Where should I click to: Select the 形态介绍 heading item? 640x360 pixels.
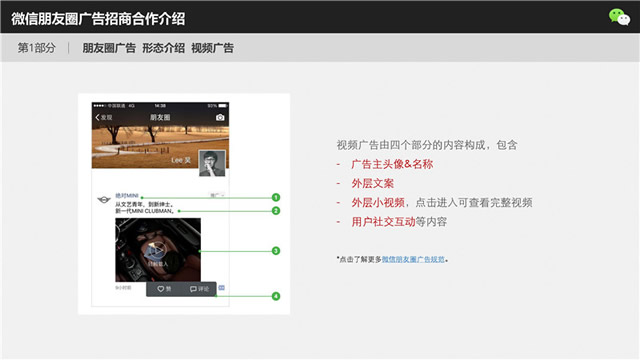[163, 48]
